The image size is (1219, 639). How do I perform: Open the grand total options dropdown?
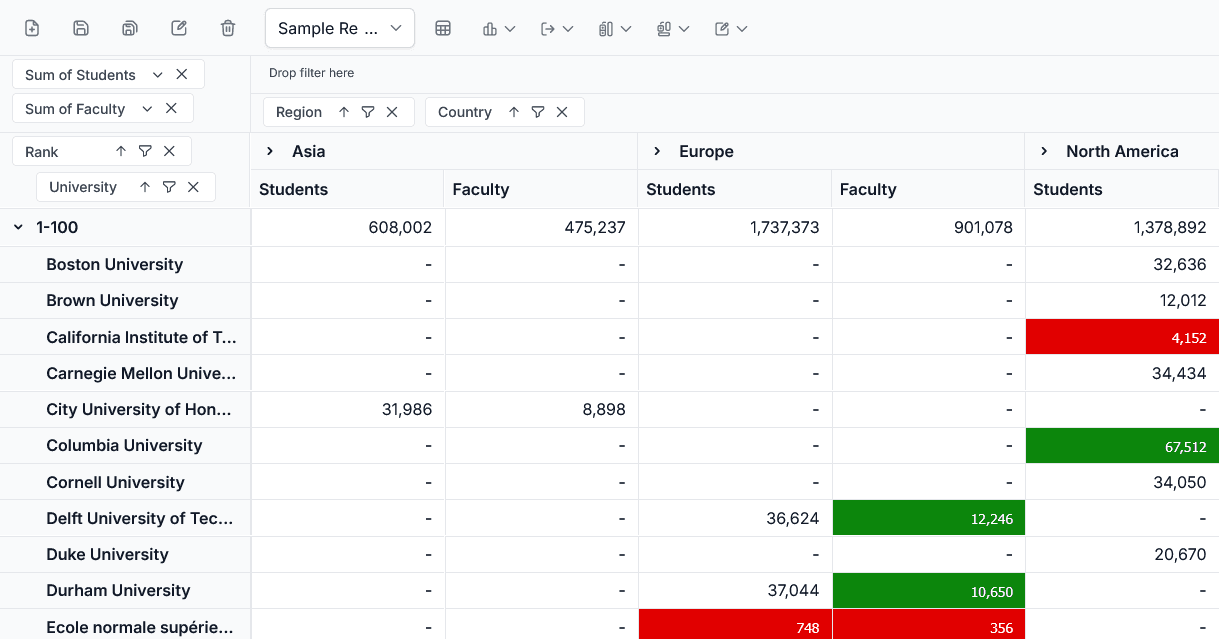coord(673,28)
